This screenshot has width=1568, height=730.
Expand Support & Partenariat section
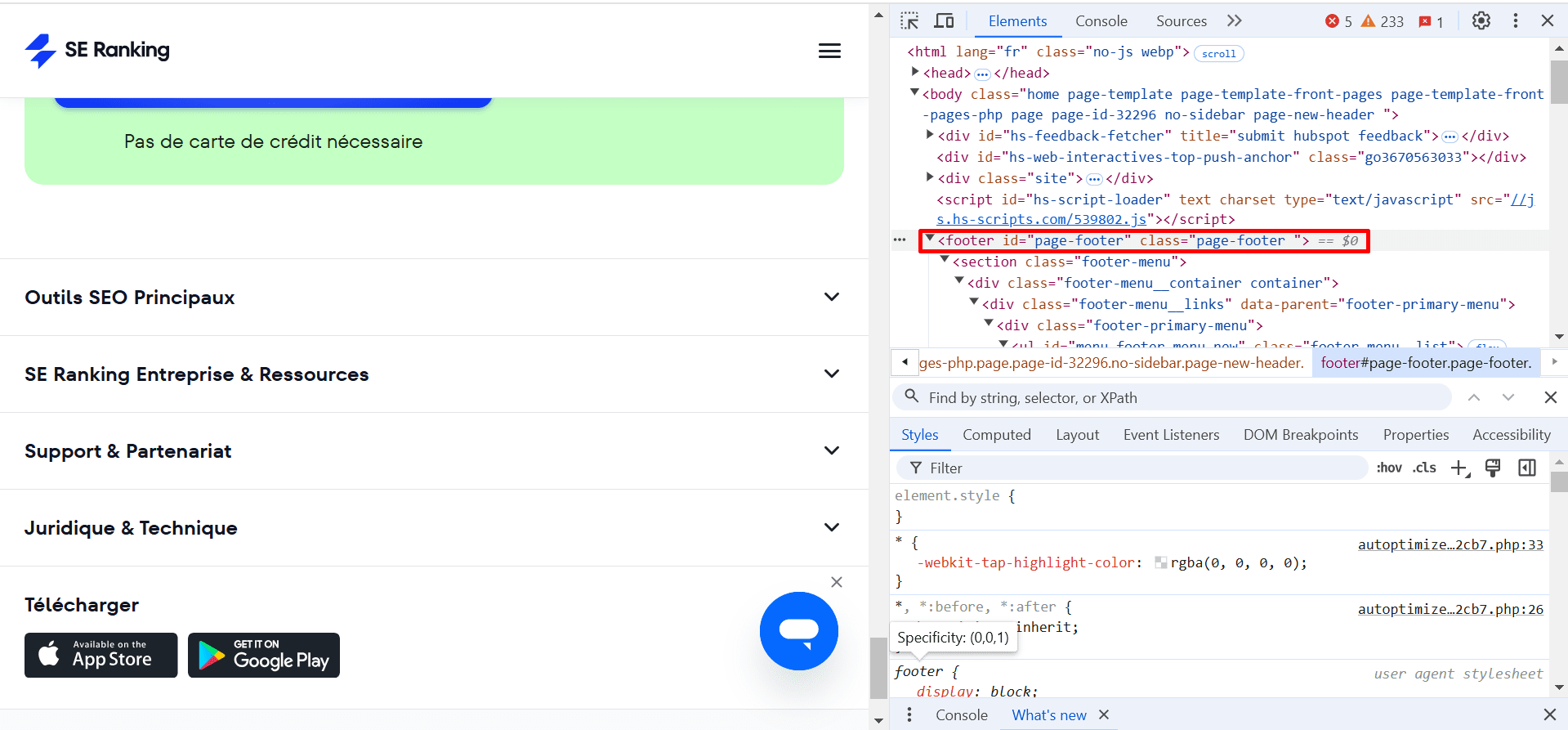433,451
